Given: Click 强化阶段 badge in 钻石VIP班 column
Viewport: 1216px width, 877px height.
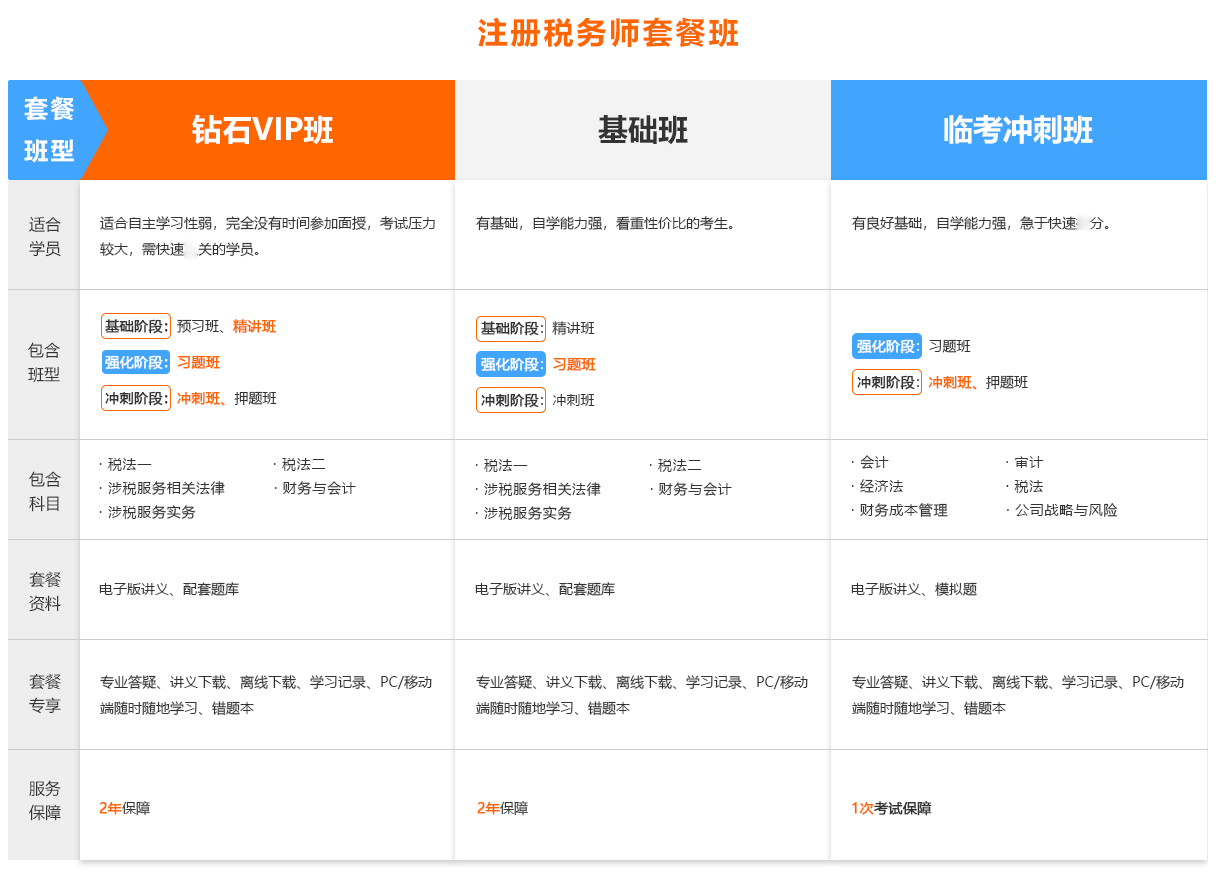Looking at the screenshot, I should (136, 362).
